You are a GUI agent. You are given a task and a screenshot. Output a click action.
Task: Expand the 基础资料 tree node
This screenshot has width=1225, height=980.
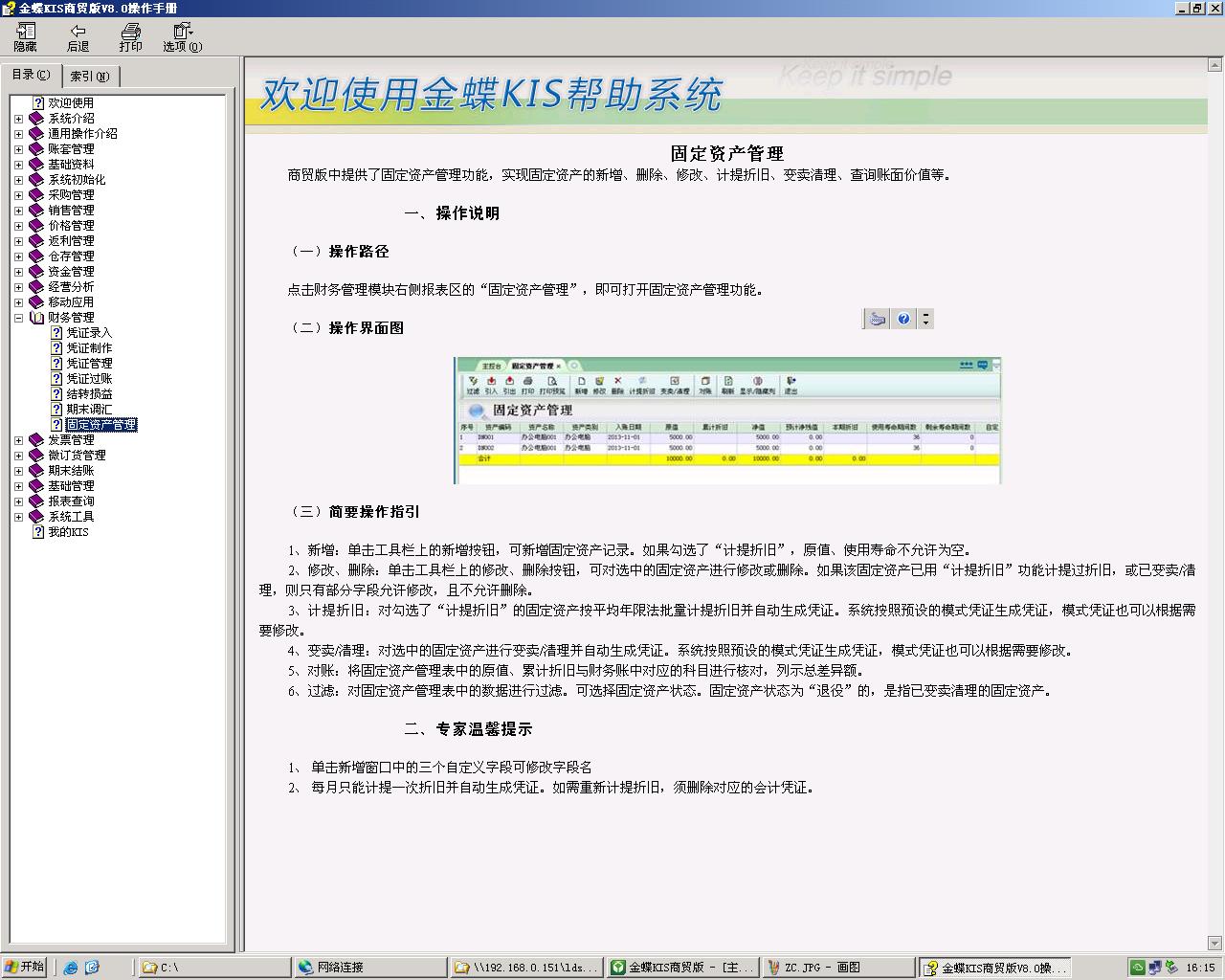[18, 165]
